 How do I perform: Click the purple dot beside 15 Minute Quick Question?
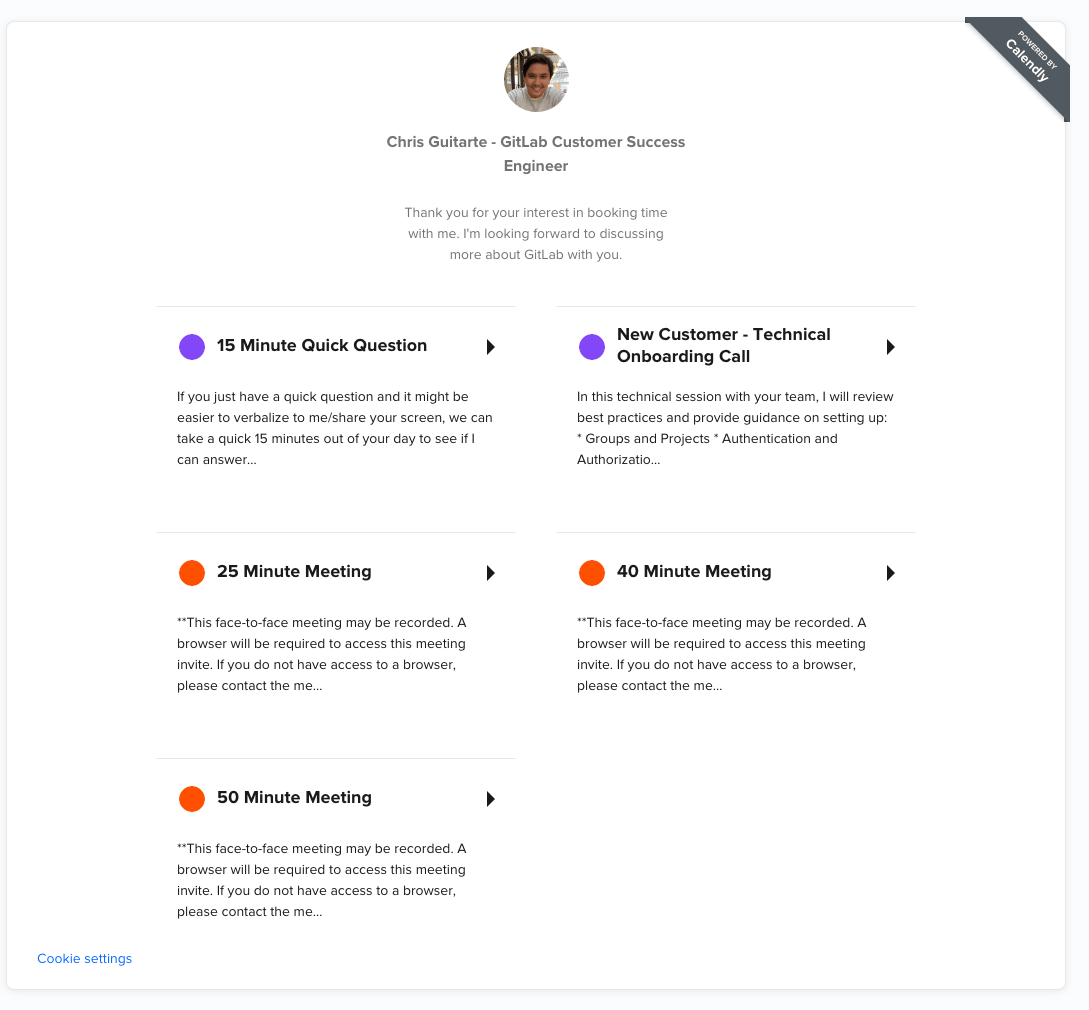point(191,347)
